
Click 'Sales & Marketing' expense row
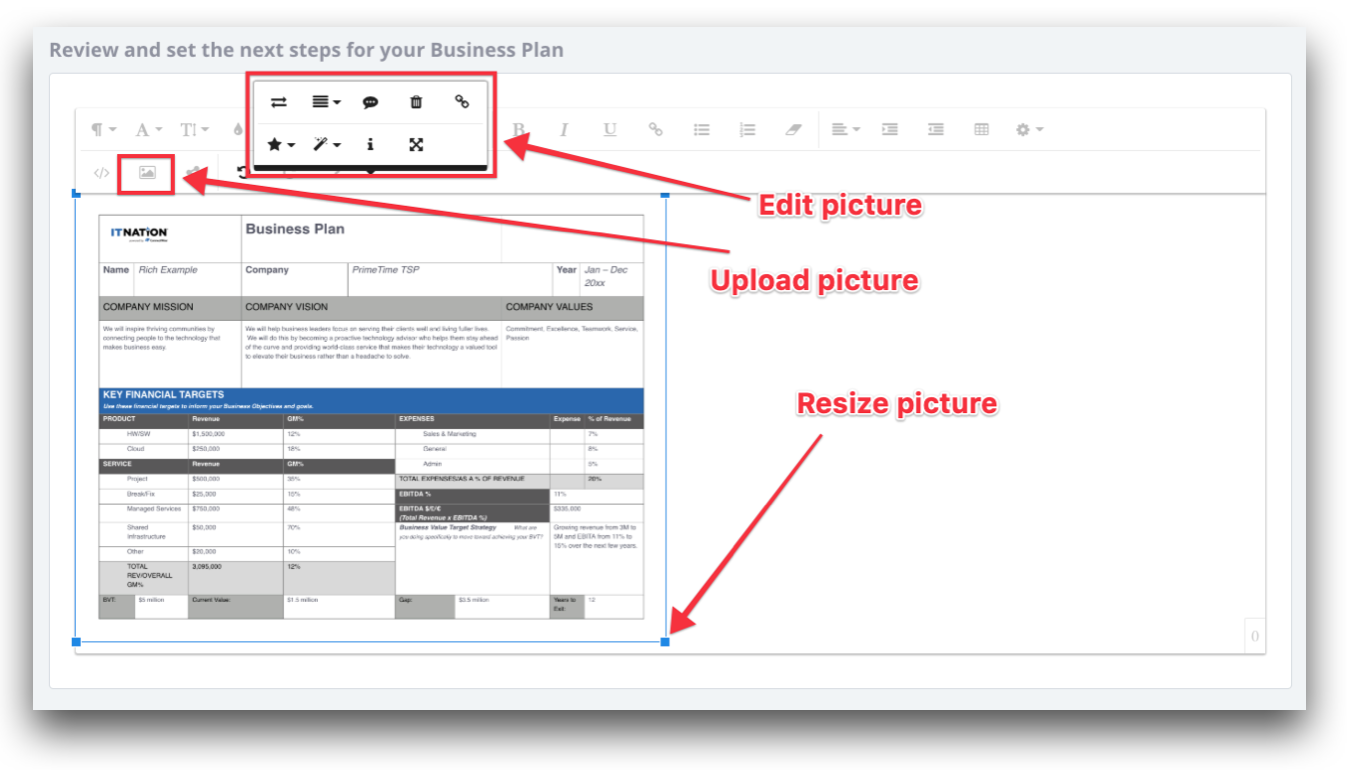pyautogui.click(x=449, y=434)
